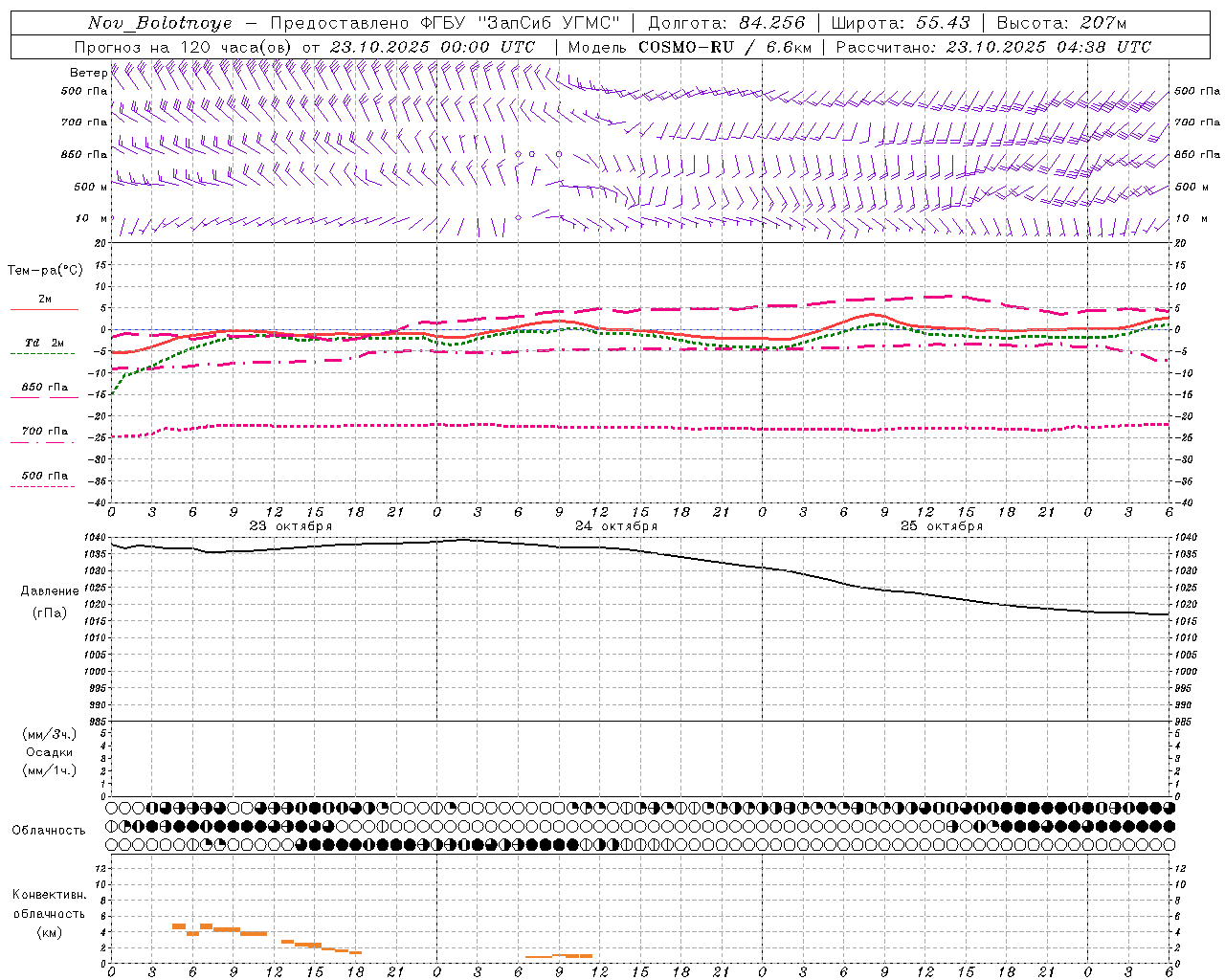Select the provider text ФГБУ "ЗапСиб УГМС"

(x=522, y=23)
